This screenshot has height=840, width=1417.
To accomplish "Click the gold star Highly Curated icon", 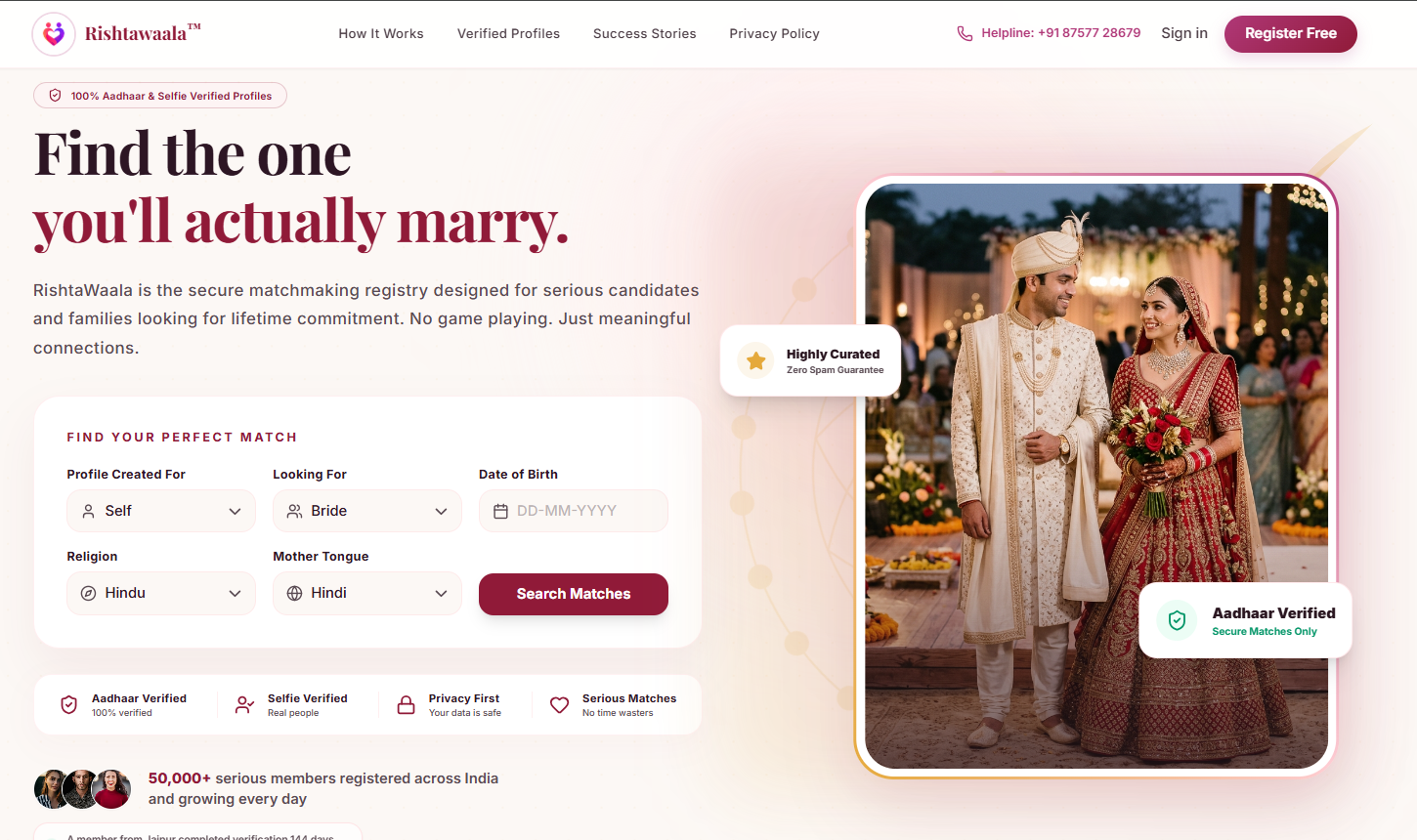I will tap(755, 361).
